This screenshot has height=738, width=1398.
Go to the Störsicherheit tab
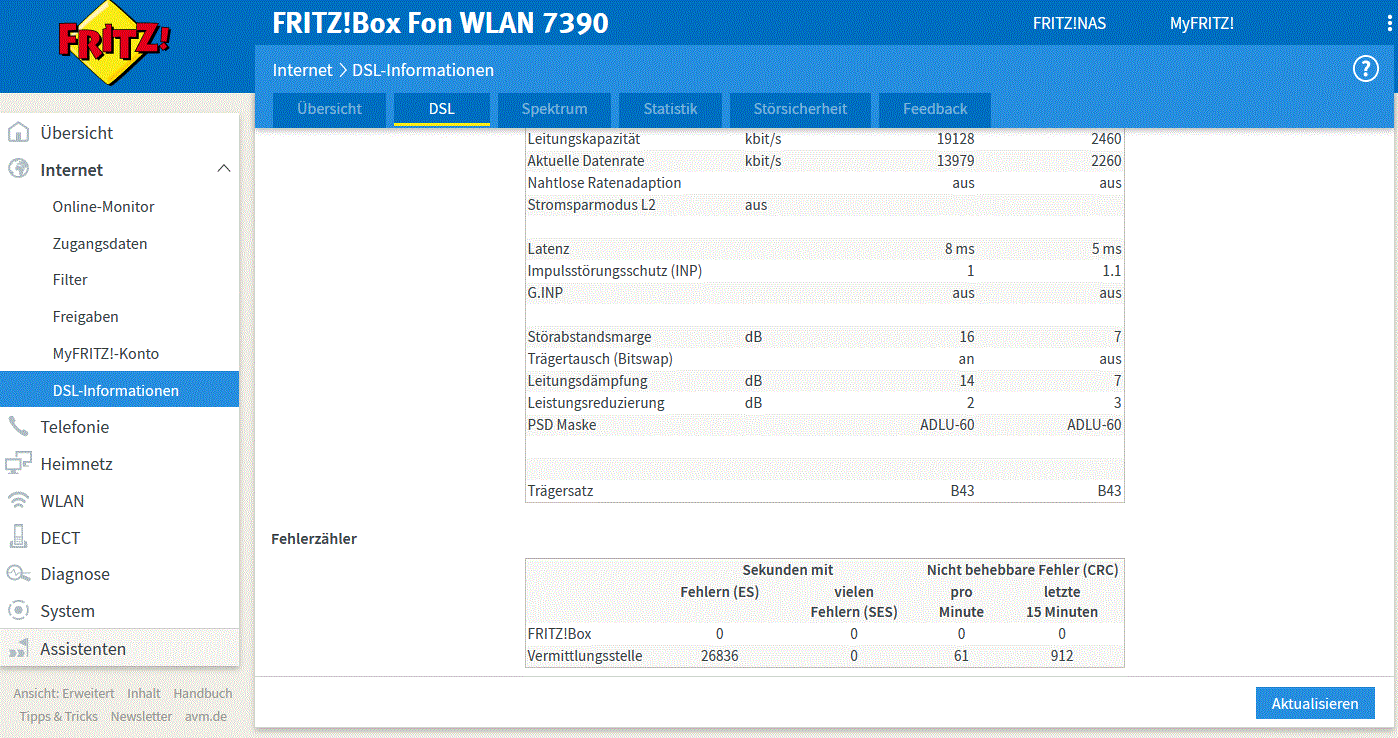800,109
